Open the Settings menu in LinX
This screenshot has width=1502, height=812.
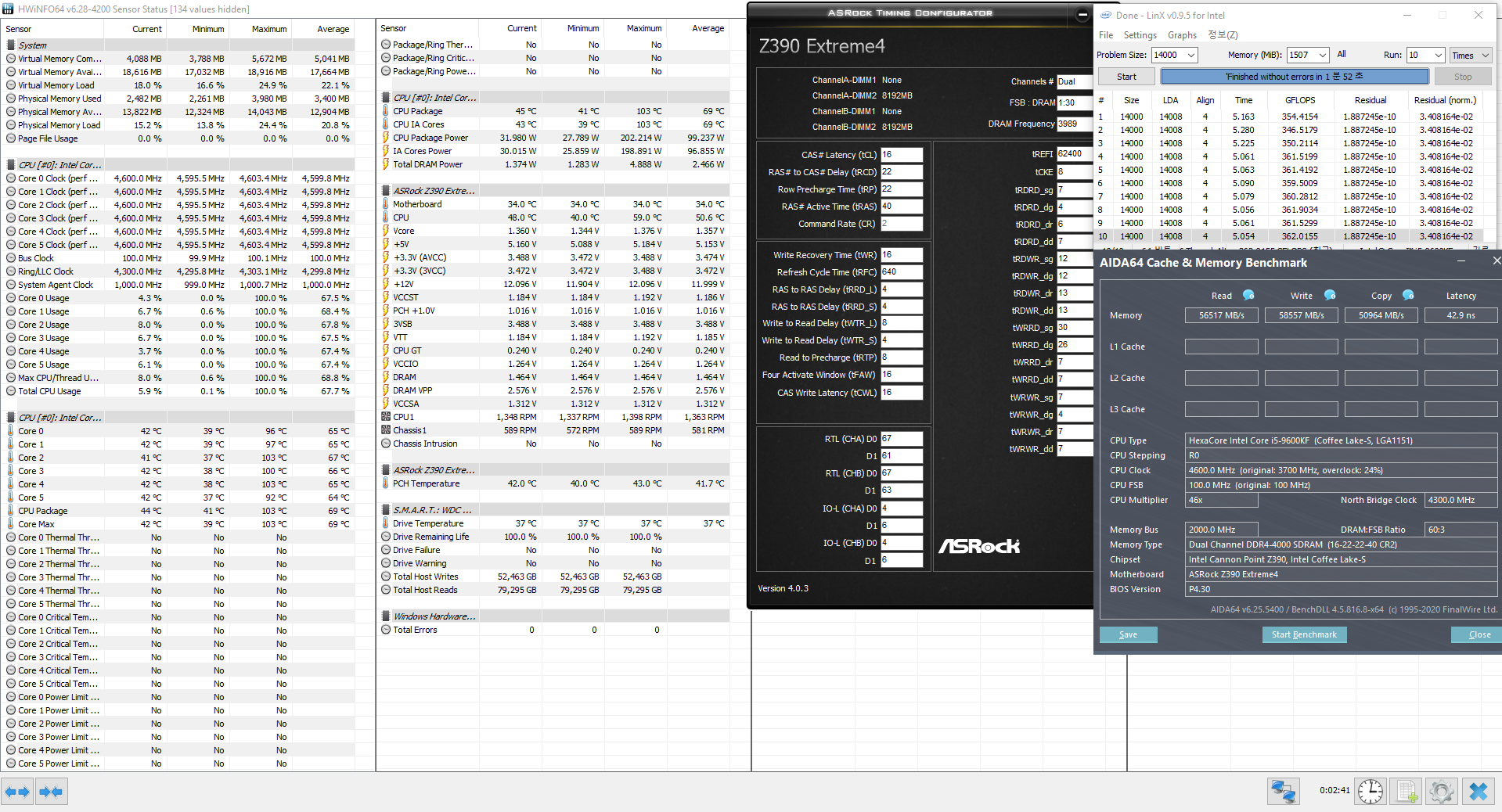click(1140, 35)
